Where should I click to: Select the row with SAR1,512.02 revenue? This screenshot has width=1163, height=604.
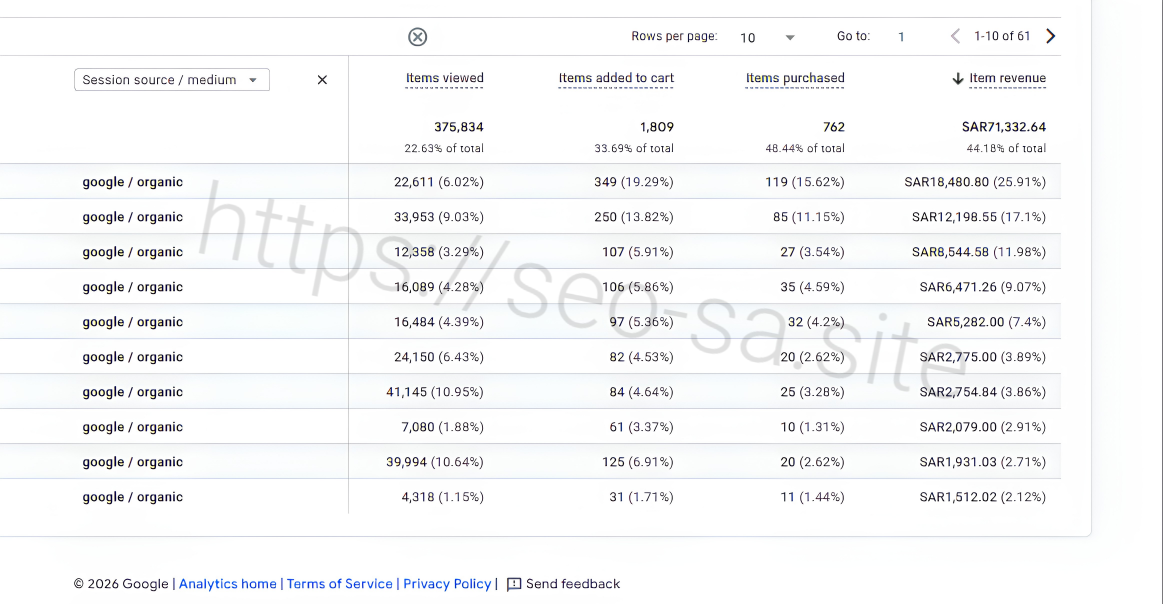point(530,497)
